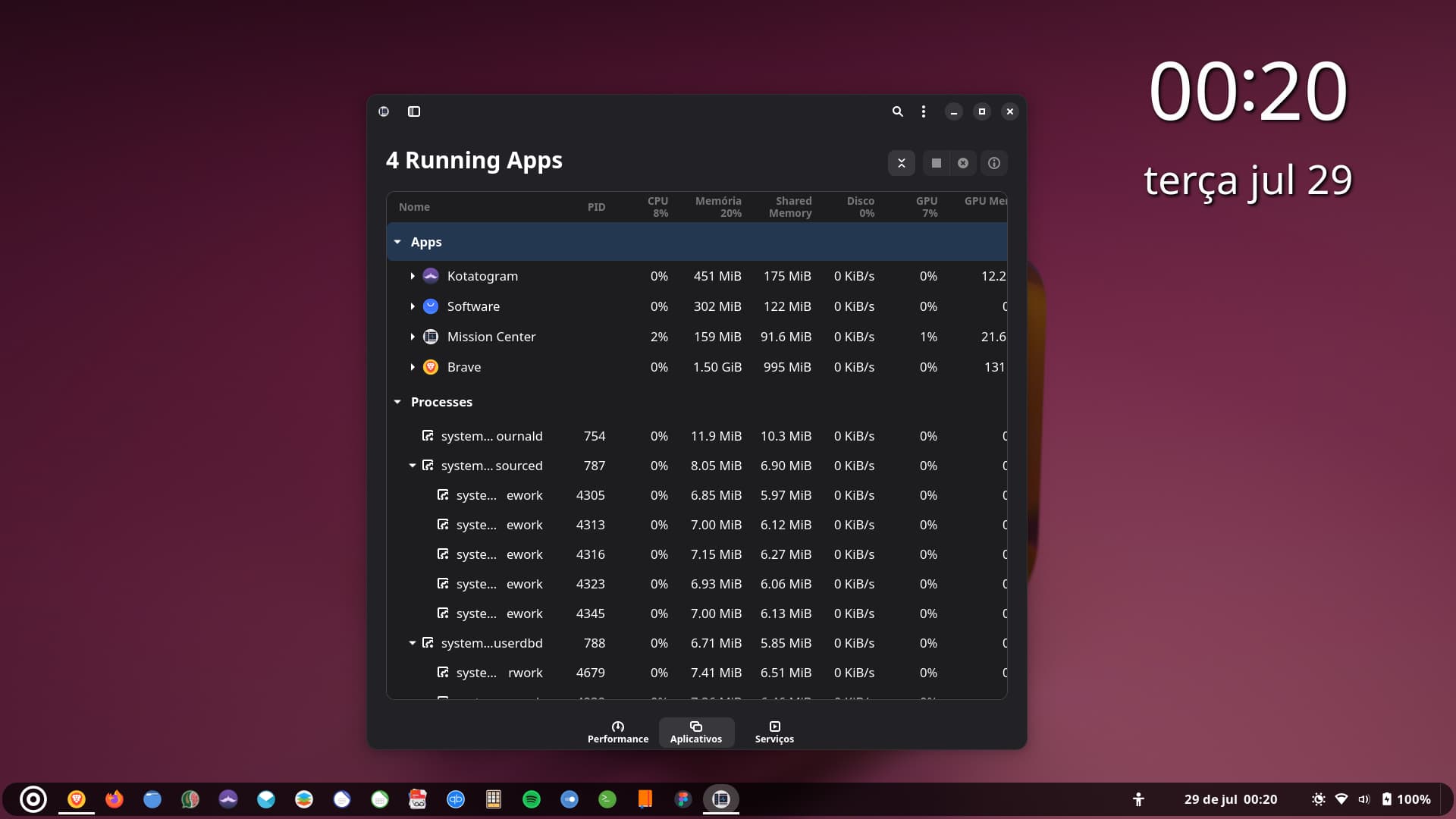
Task: Switch to the Performance tab
Action: coord(618,732)
